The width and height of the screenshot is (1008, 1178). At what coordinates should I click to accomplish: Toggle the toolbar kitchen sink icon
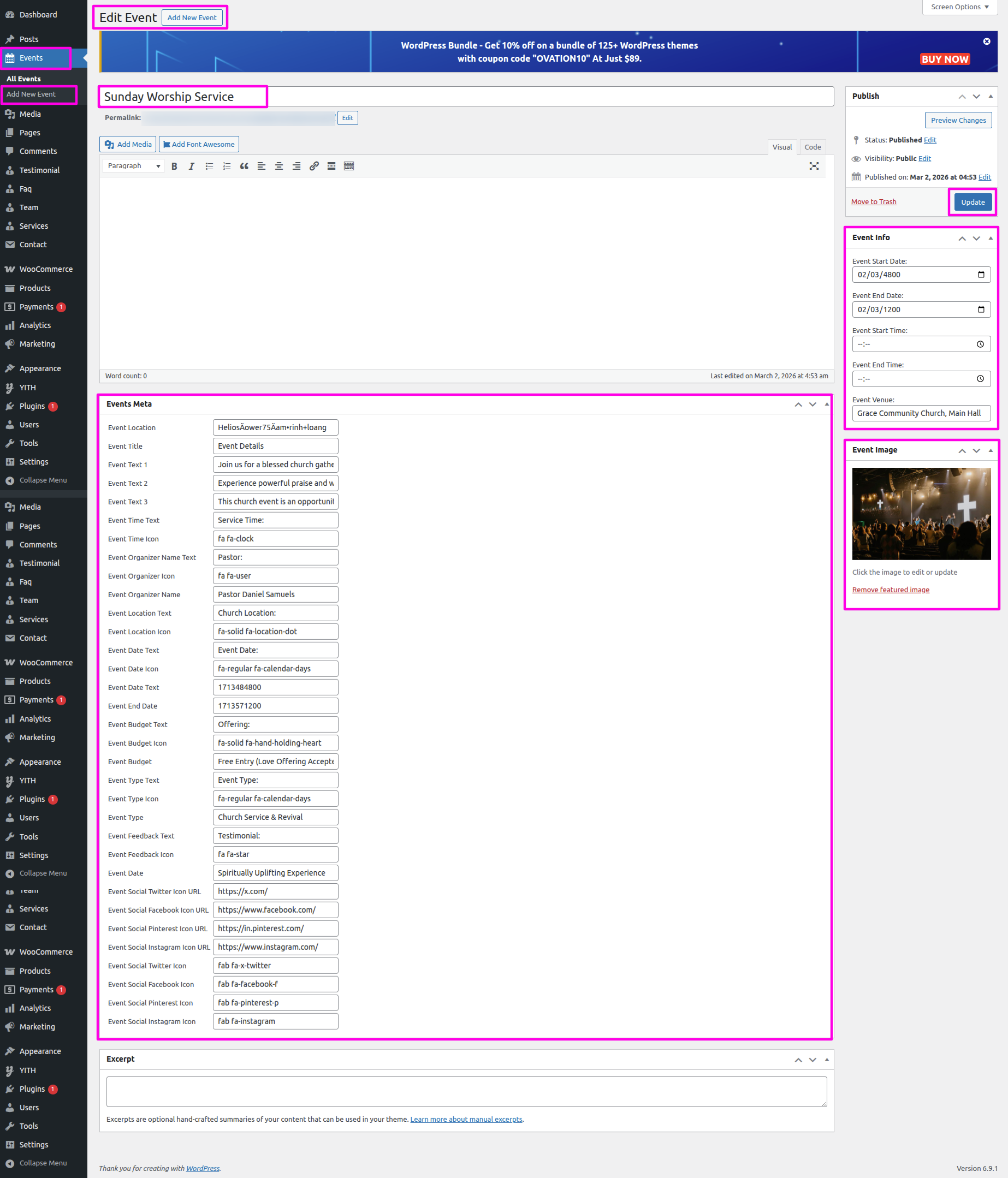[x=349, y=166]
